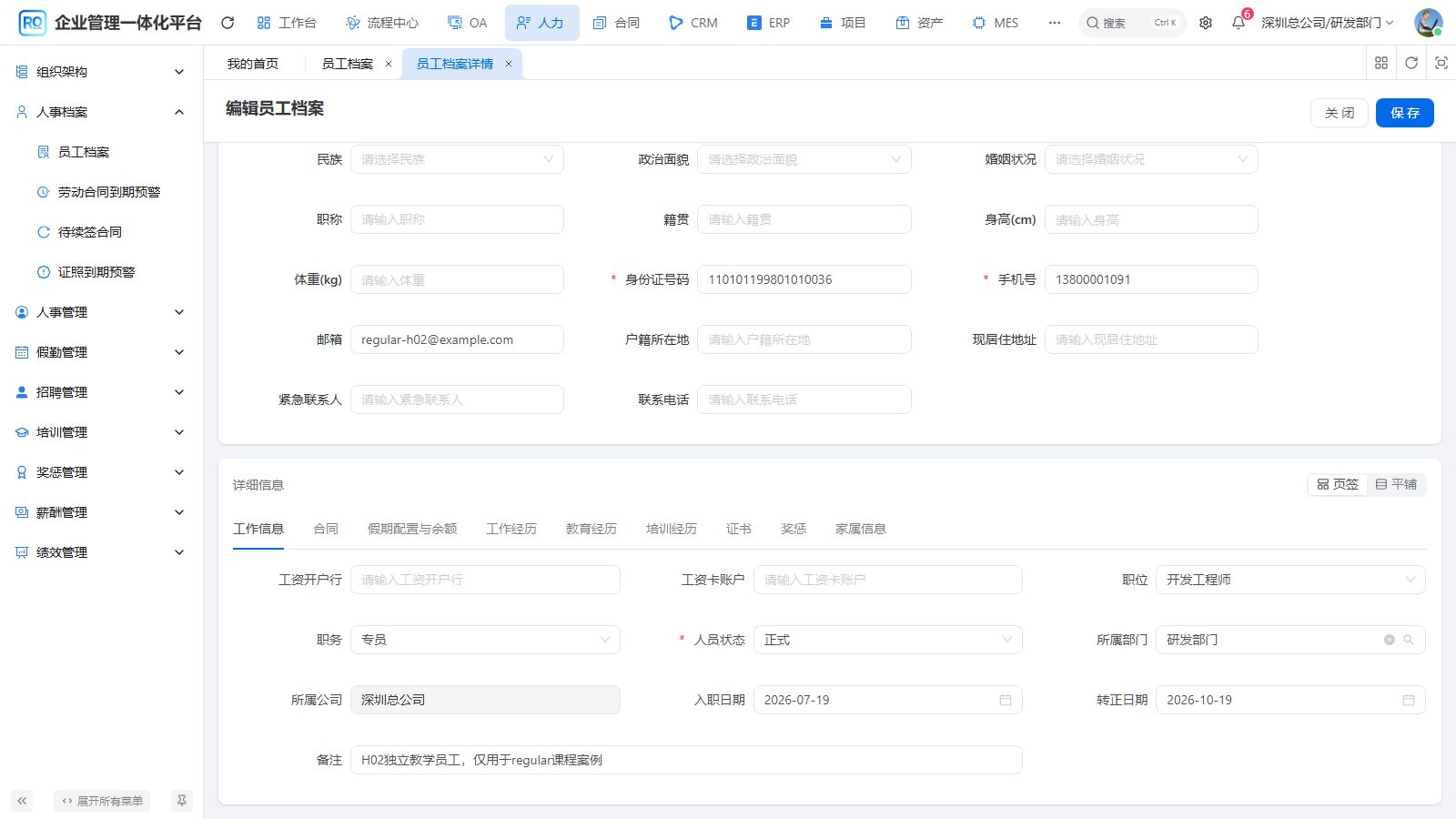Click the 关闭 button
Viewport: 1456px width, 819px height.
pyautogui.click(x=1340, y=113)
